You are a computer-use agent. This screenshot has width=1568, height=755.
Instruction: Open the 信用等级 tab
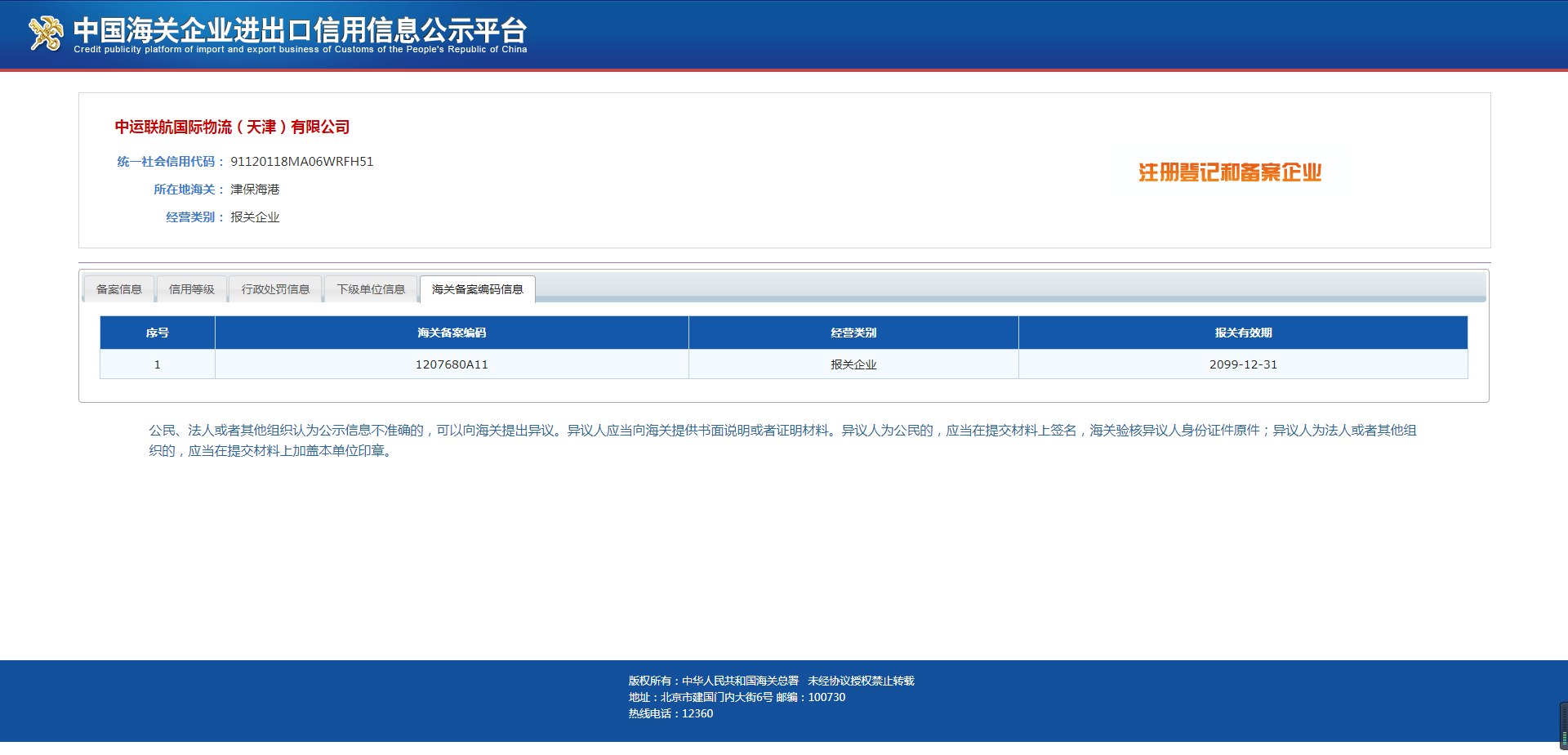click(x=191, y=288)
